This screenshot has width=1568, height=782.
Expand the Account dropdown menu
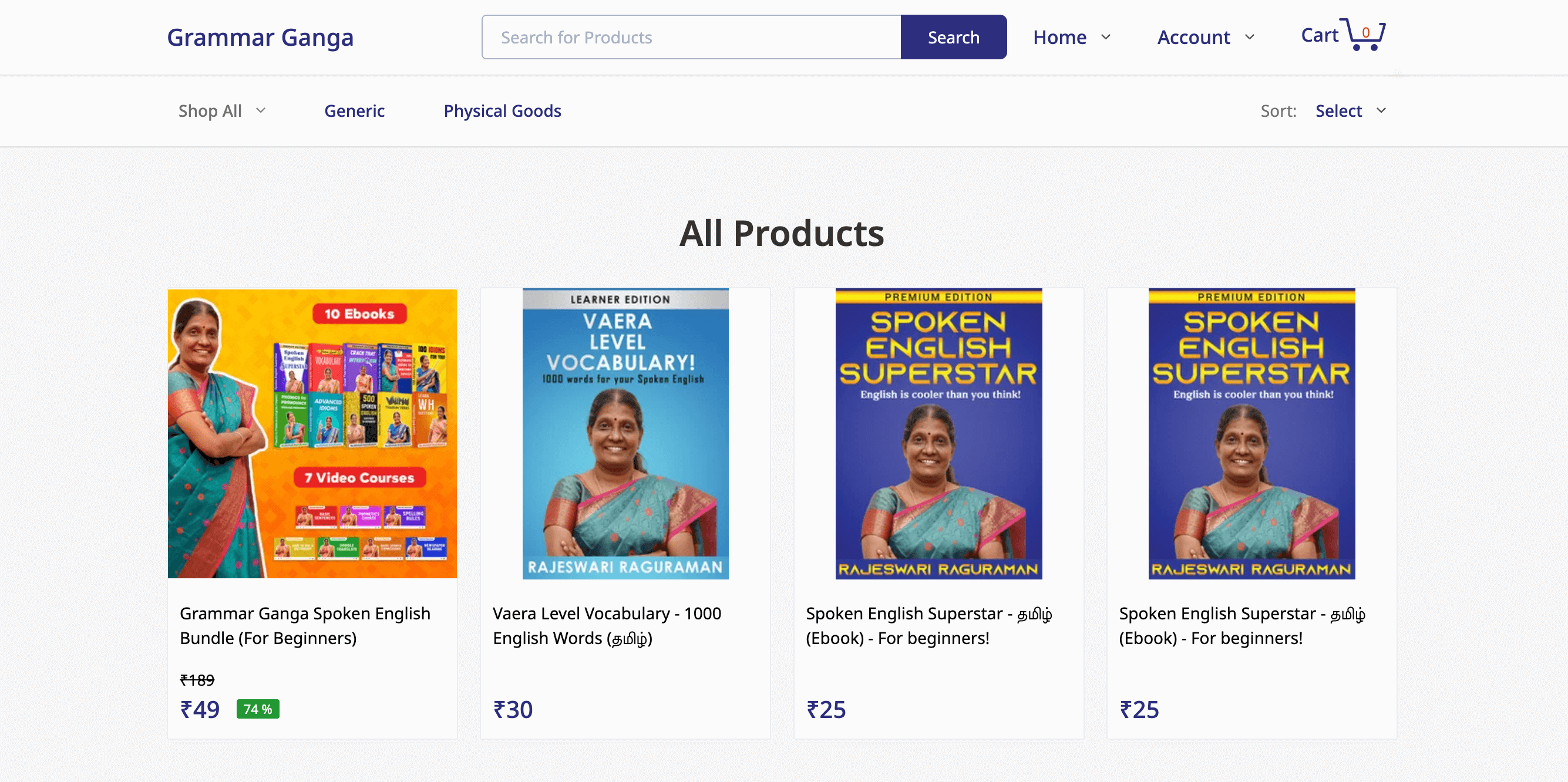(1204, 37)
